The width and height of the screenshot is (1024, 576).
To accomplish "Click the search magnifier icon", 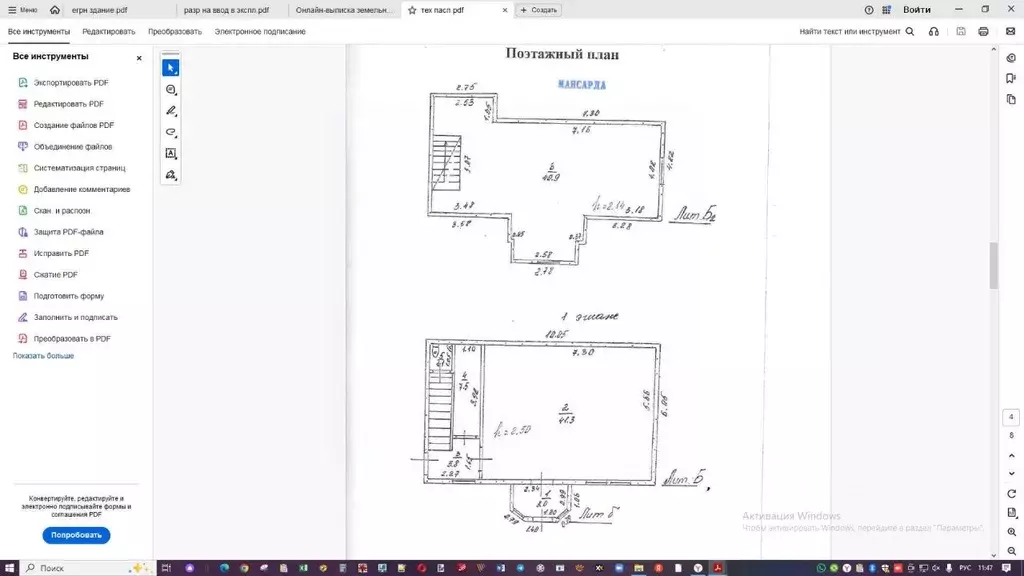I will tap(910, 31).
